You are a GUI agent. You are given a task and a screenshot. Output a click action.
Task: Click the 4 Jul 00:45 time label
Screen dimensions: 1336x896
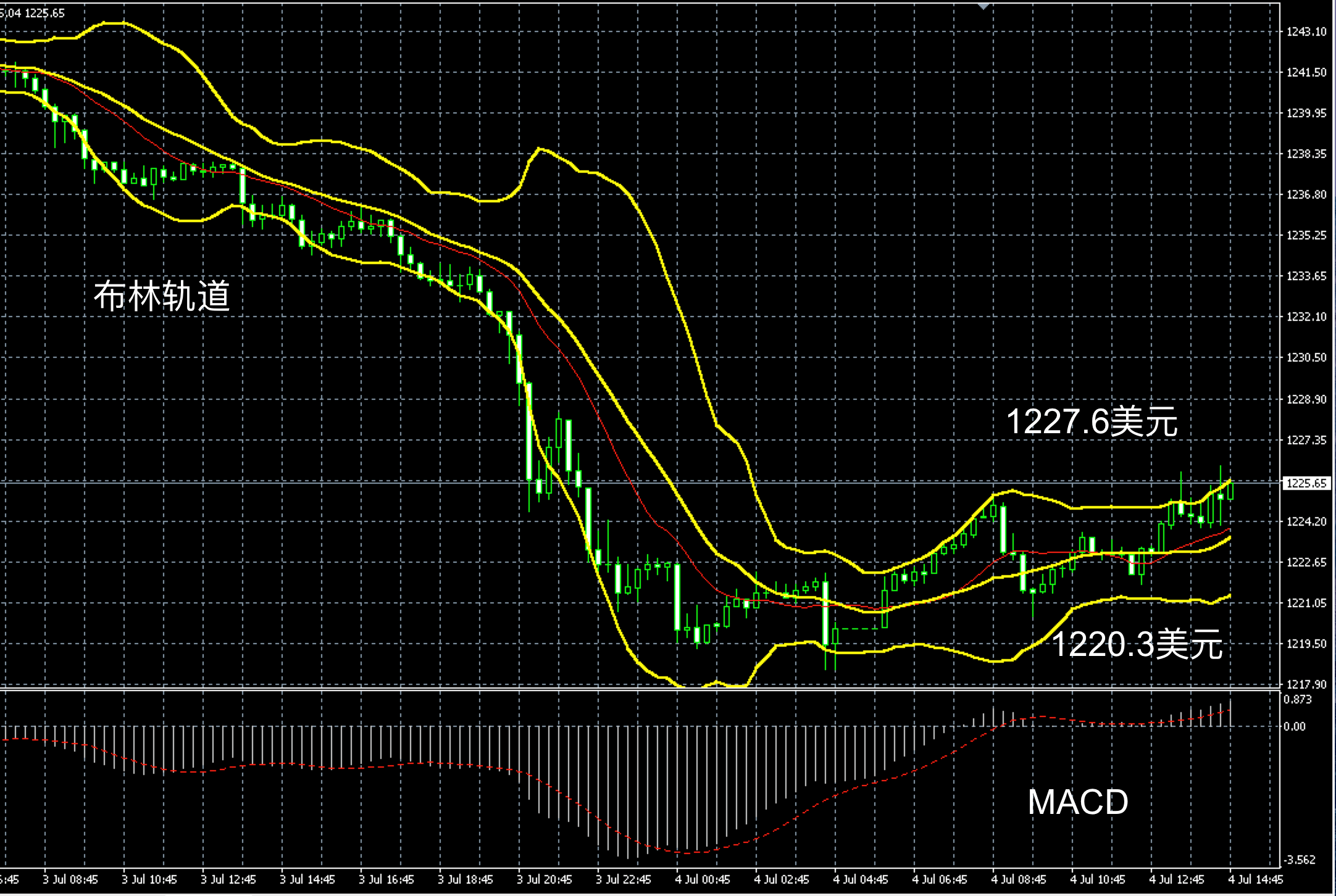(x=702, y=879)
